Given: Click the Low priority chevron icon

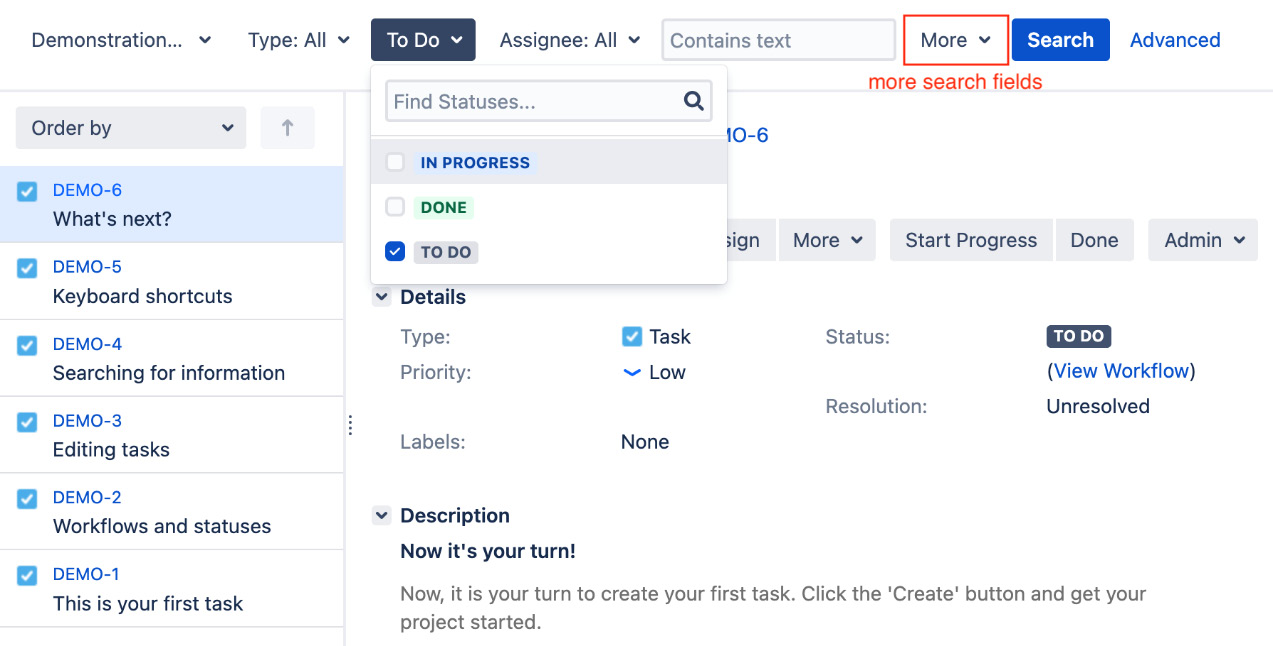Looking at the screenshot, I should 631,373.
